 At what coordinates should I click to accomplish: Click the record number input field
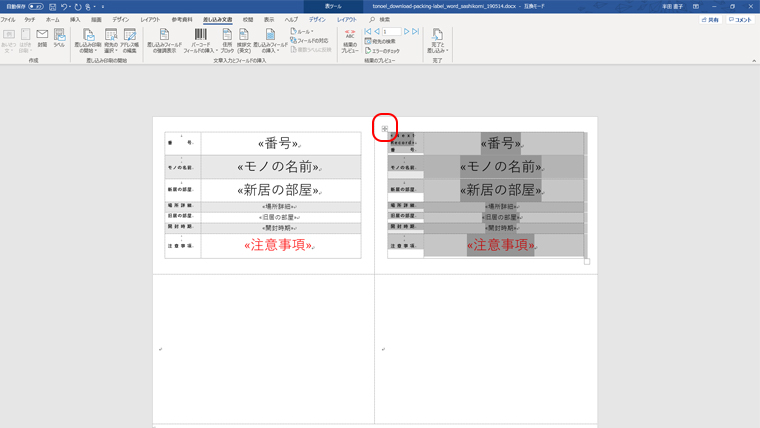[x=391, y=31]
